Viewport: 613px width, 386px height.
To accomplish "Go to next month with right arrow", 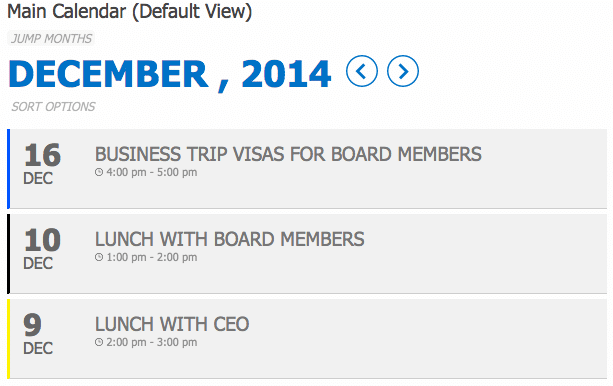I will [x=403, y=71].
